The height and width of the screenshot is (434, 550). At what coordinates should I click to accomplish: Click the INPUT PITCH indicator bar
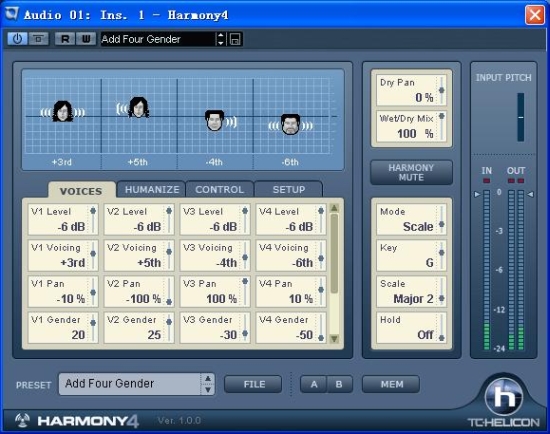[x=521, y=117]
